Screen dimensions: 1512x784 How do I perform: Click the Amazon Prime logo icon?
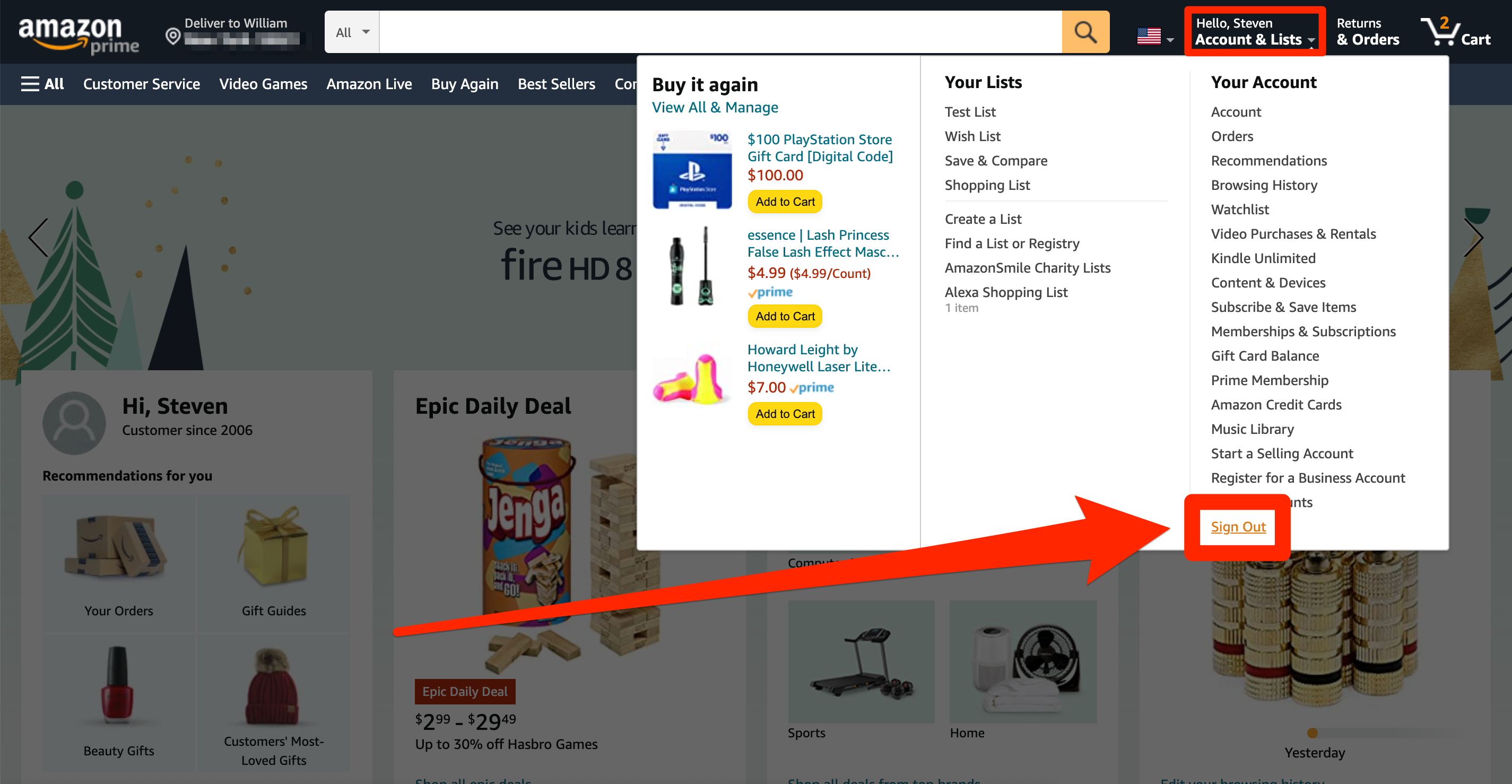[75, 30]
